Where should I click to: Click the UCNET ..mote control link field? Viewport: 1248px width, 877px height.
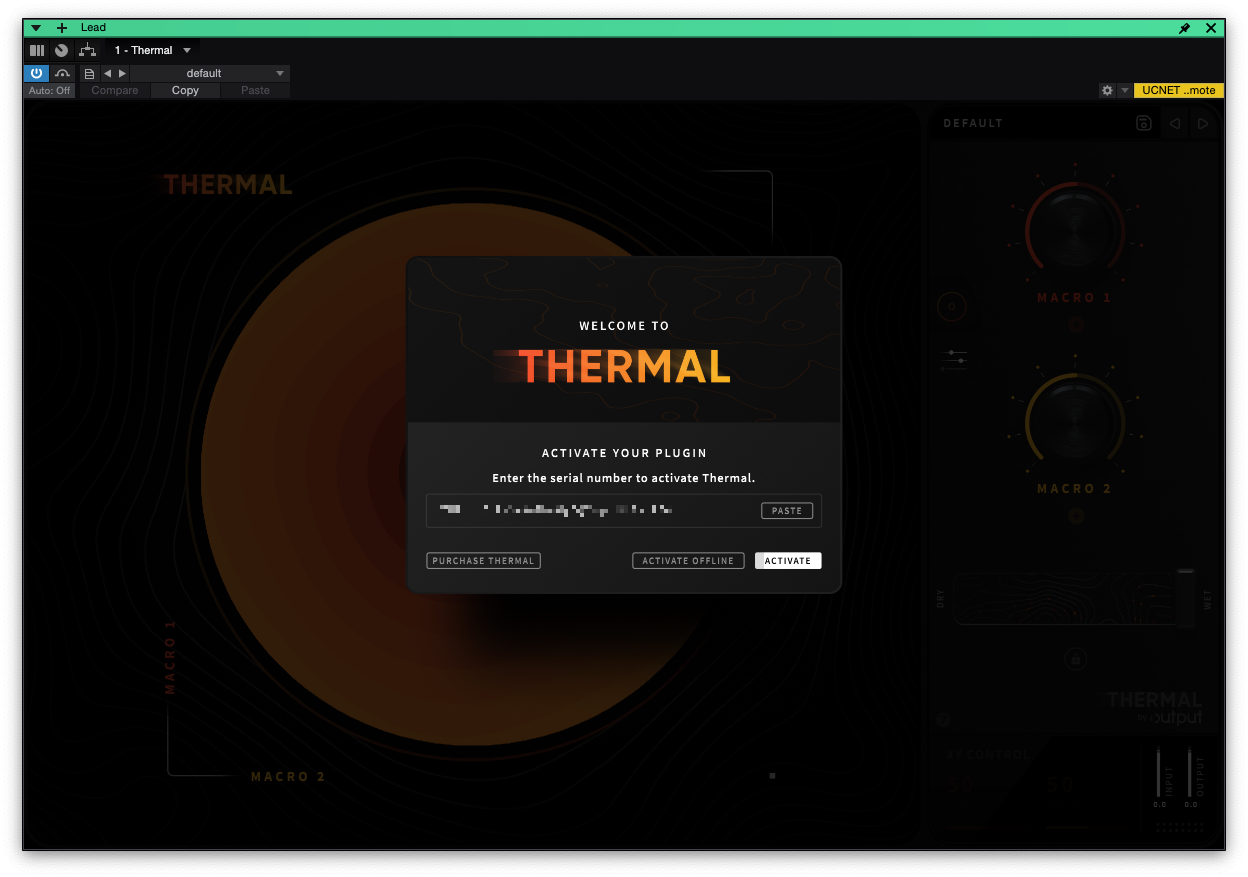click(1179, 90)
